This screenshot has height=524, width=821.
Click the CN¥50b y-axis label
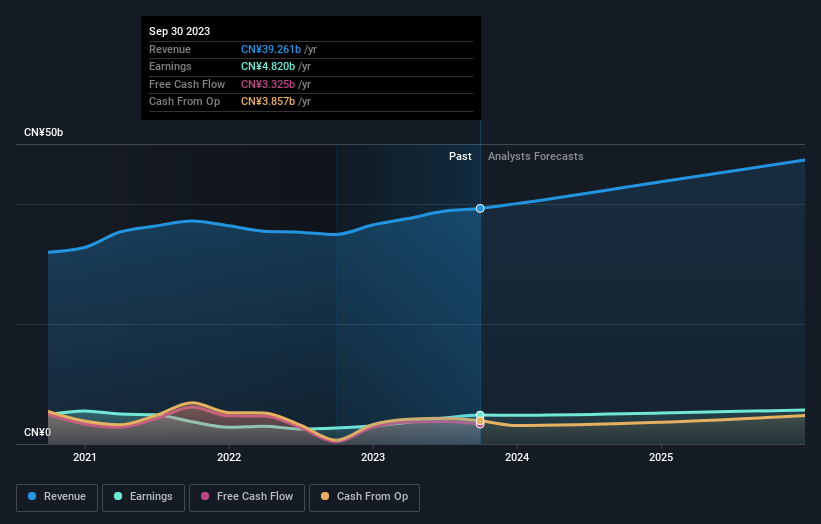pos(43,132)
